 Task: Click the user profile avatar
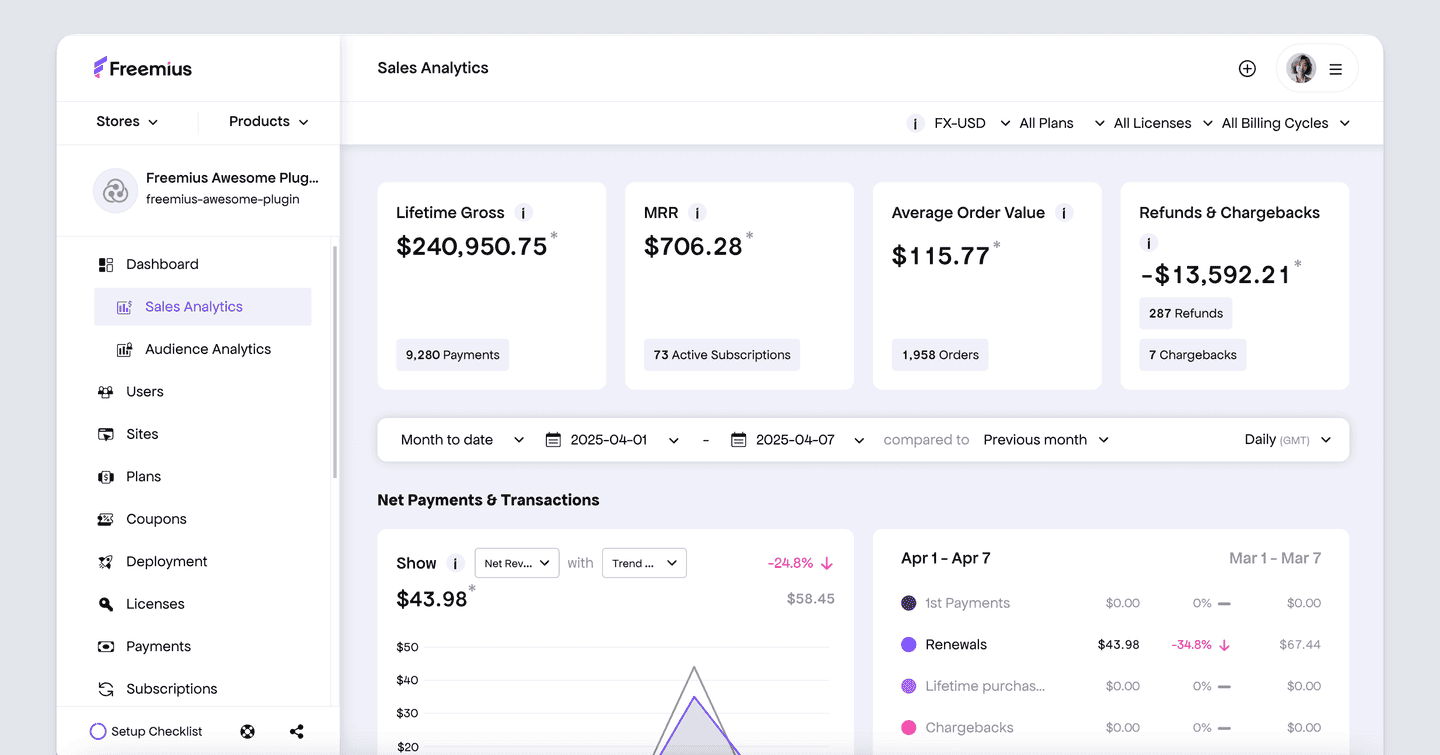pyautogui.click(x=1301, y=69)
